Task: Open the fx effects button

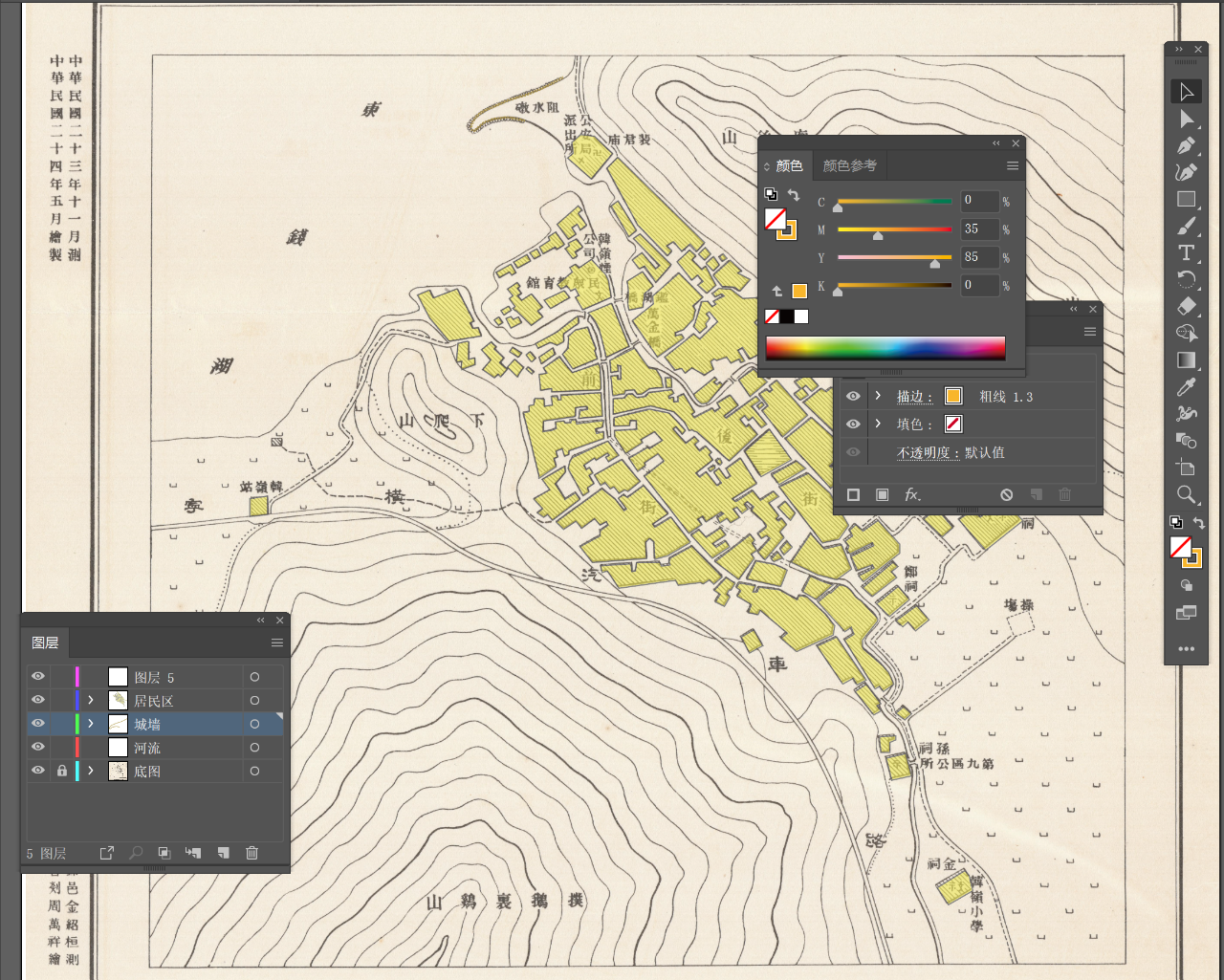Action: pos(912,494)
